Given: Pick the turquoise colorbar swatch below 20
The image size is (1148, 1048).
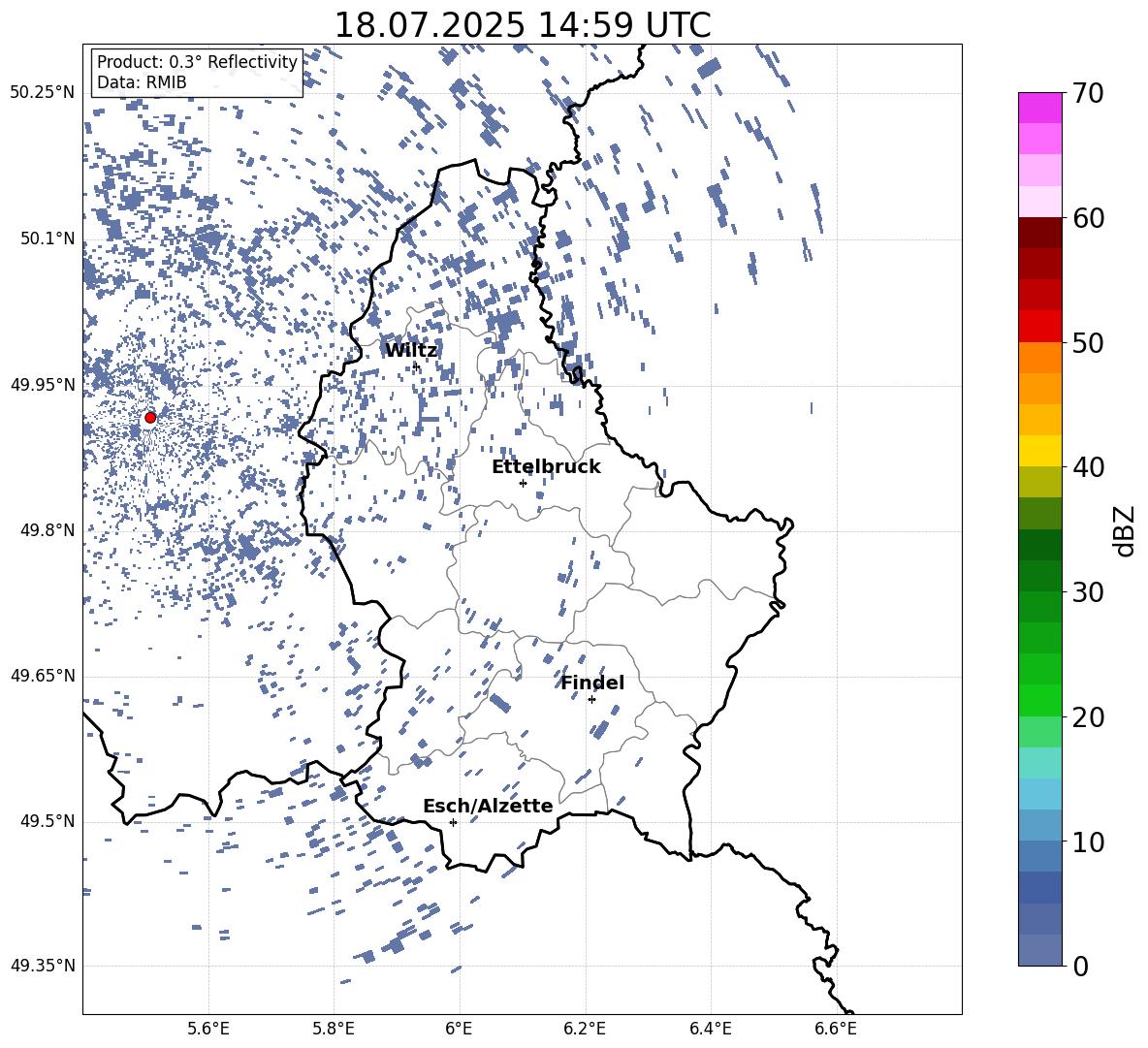Looking at the screenshot, I should 1040,763.
